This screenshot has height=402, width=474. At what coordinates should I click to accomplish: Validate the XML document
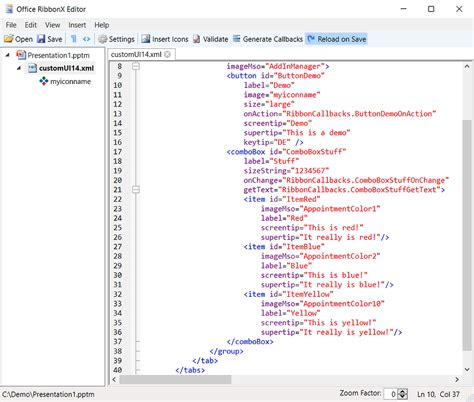click(211, 39)
